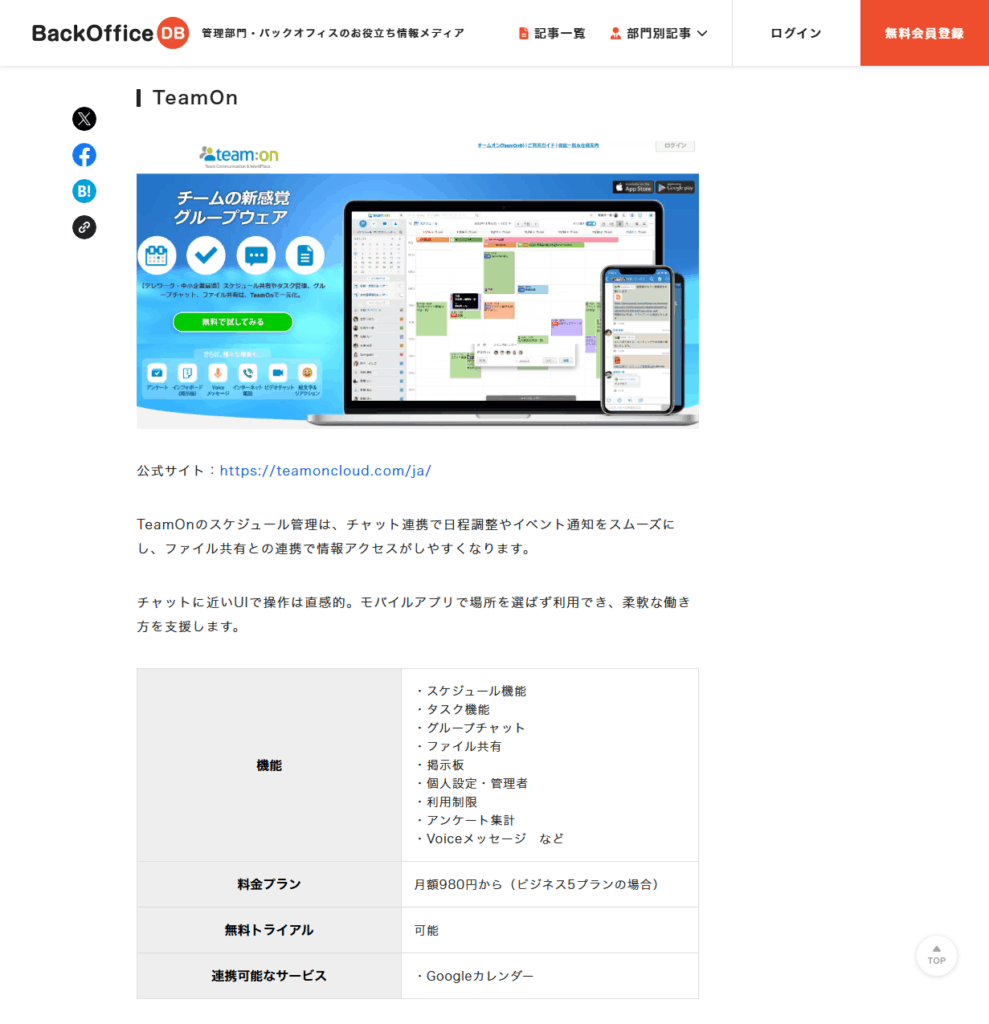Share the article on Facebook

84,155
